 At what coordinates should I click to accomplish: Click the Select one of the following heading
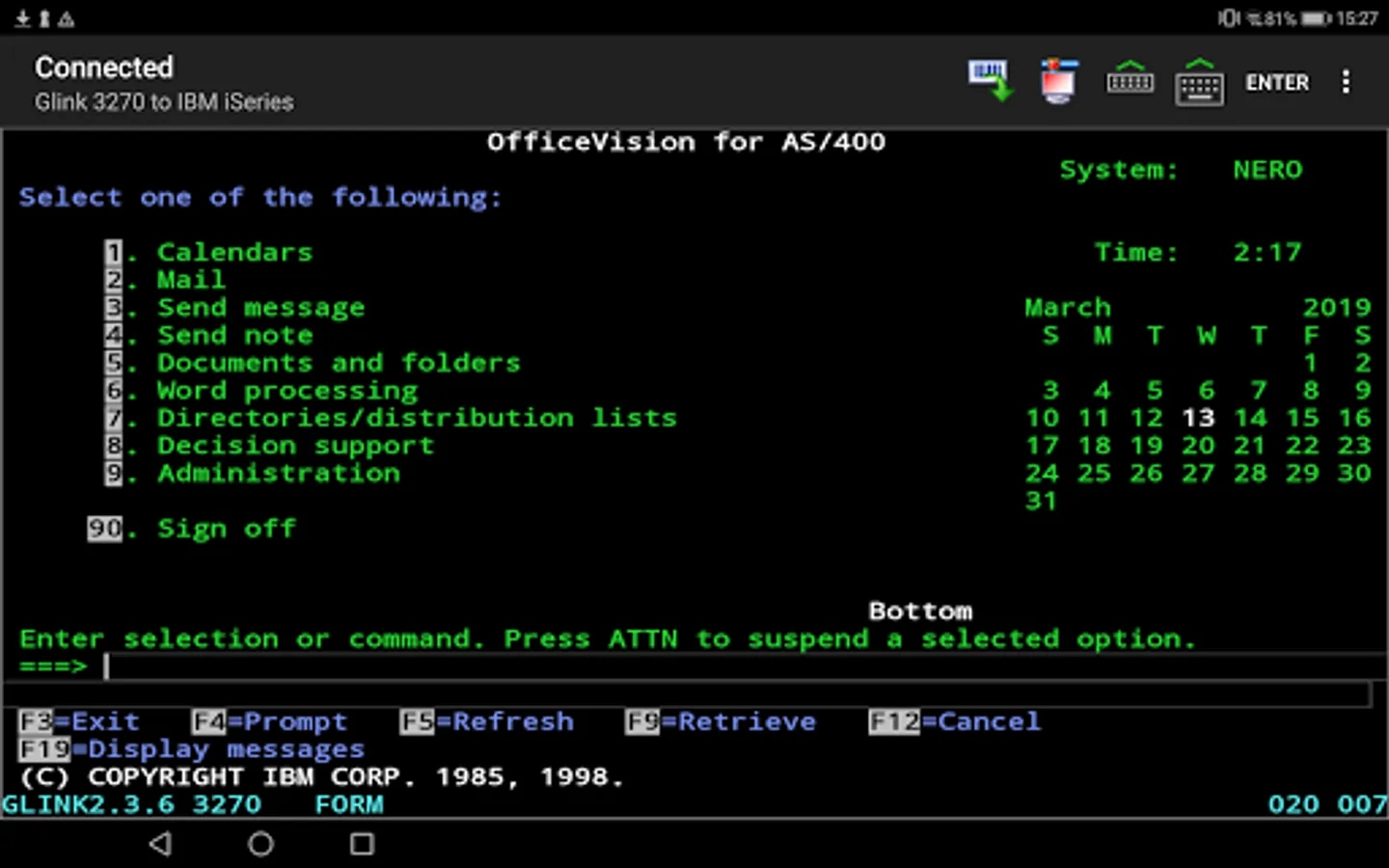pos(260,198)
